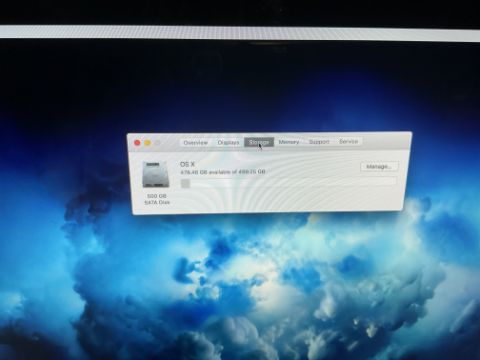The width and height of the screenshot is (480, 360).
Task: Select the Storage tab
Action: tap(259, 142)
